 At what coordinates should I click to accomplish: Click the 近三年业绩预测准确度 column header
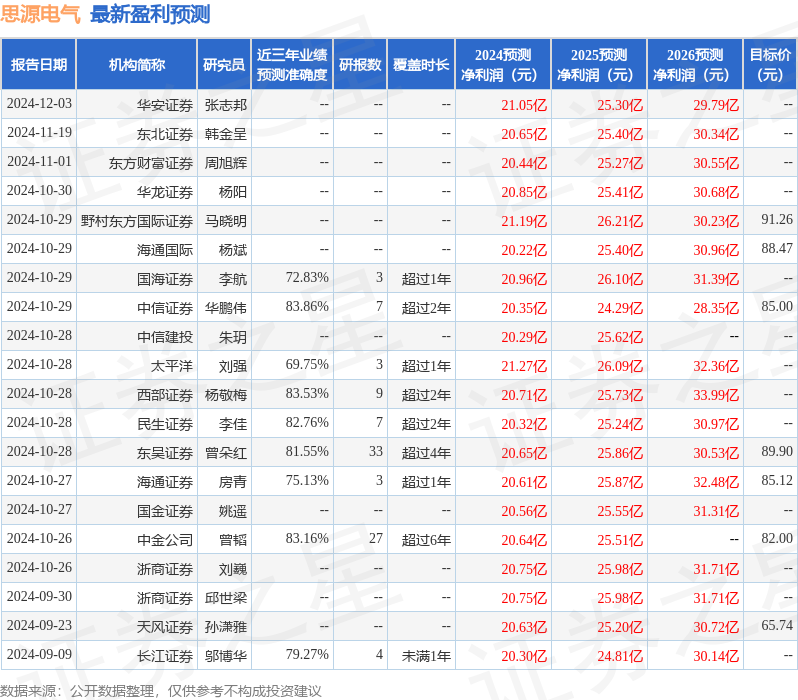(292, 65)
